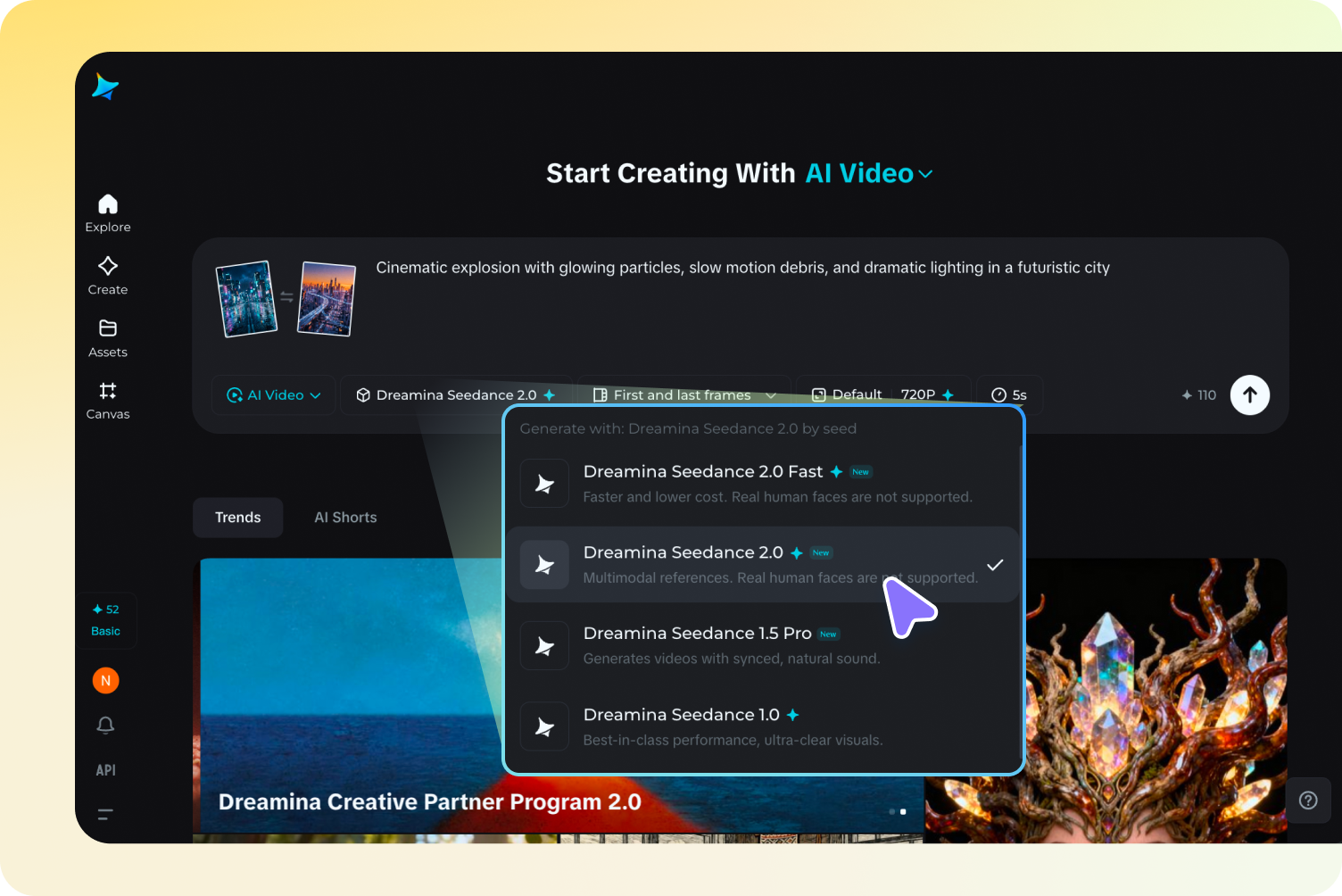Open the Assets folder
Image resolution: width=1342 pixels, height=896 pixels.
108,338
